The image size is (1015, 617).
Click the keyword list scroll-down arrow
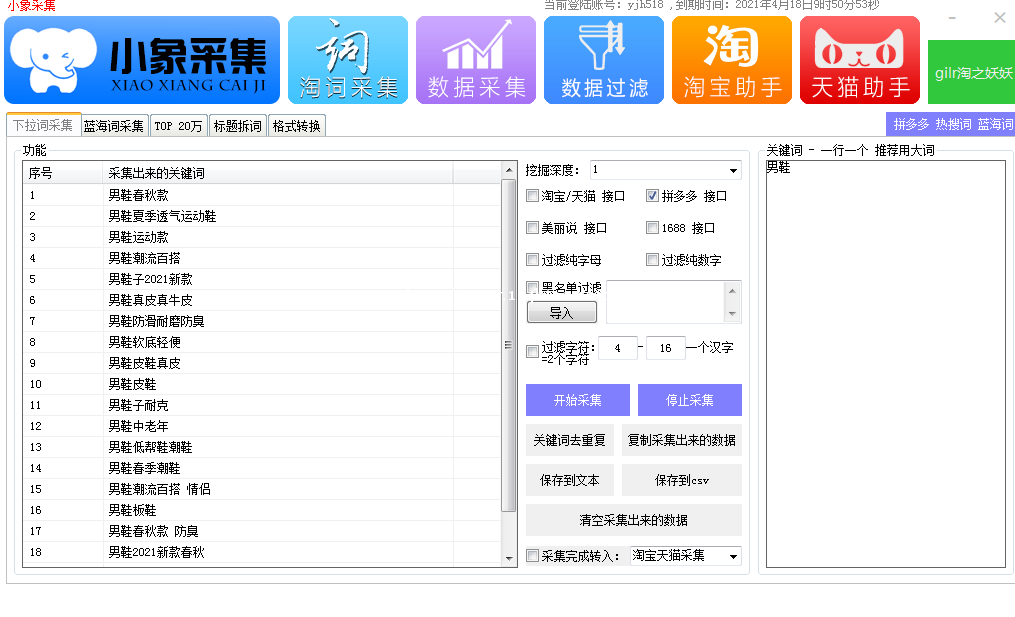(x=509, y=558)
